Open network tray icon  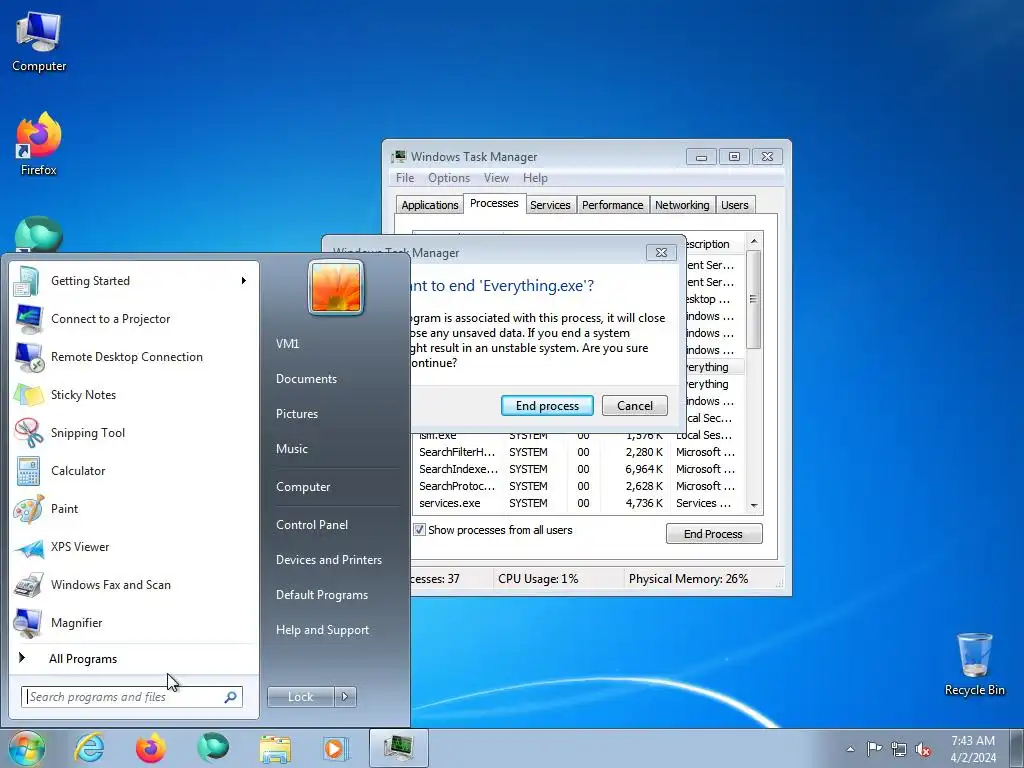(899, 749)
